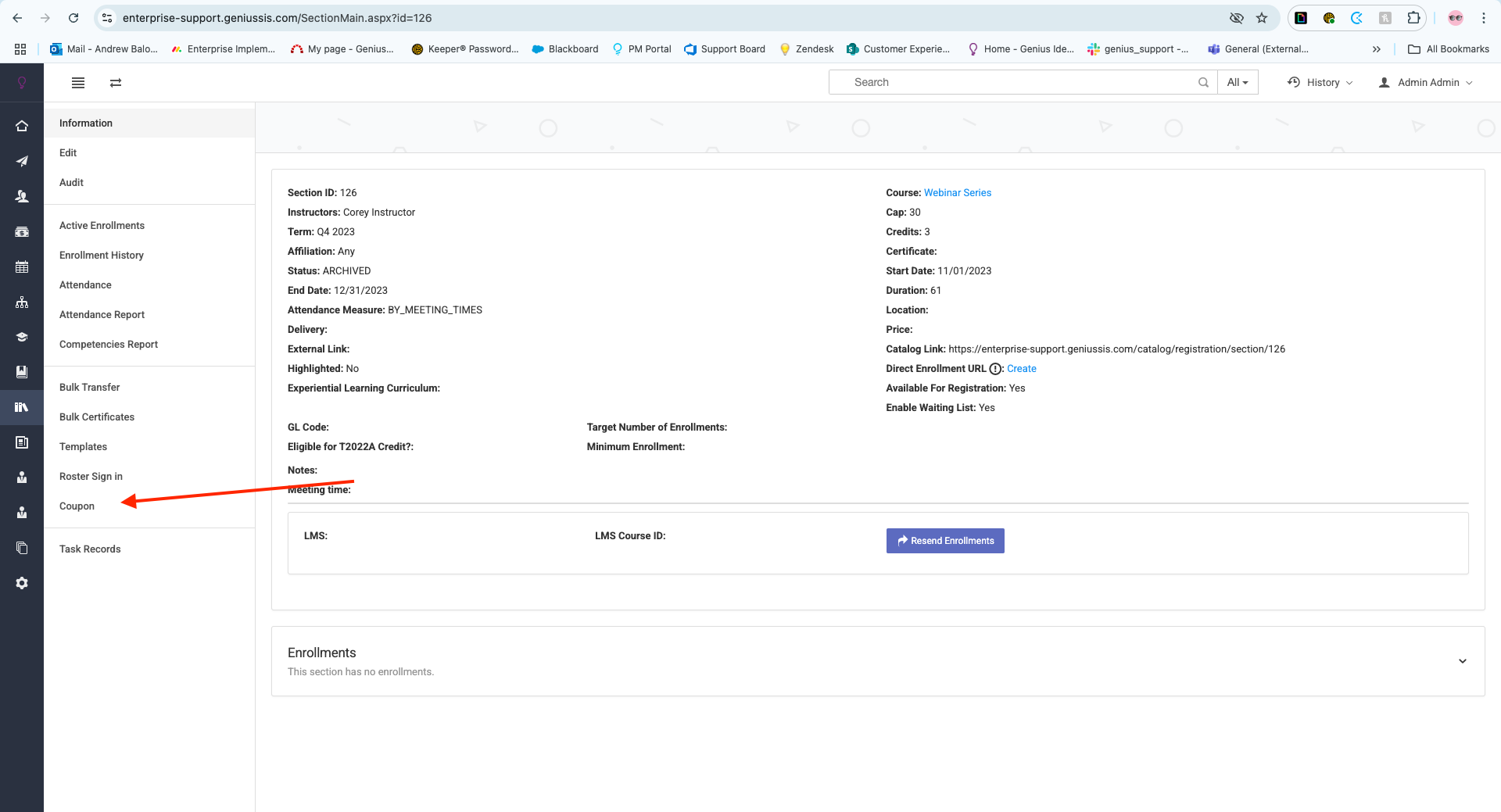Click the Genius lightbulb logo

(x=22, y=82)
